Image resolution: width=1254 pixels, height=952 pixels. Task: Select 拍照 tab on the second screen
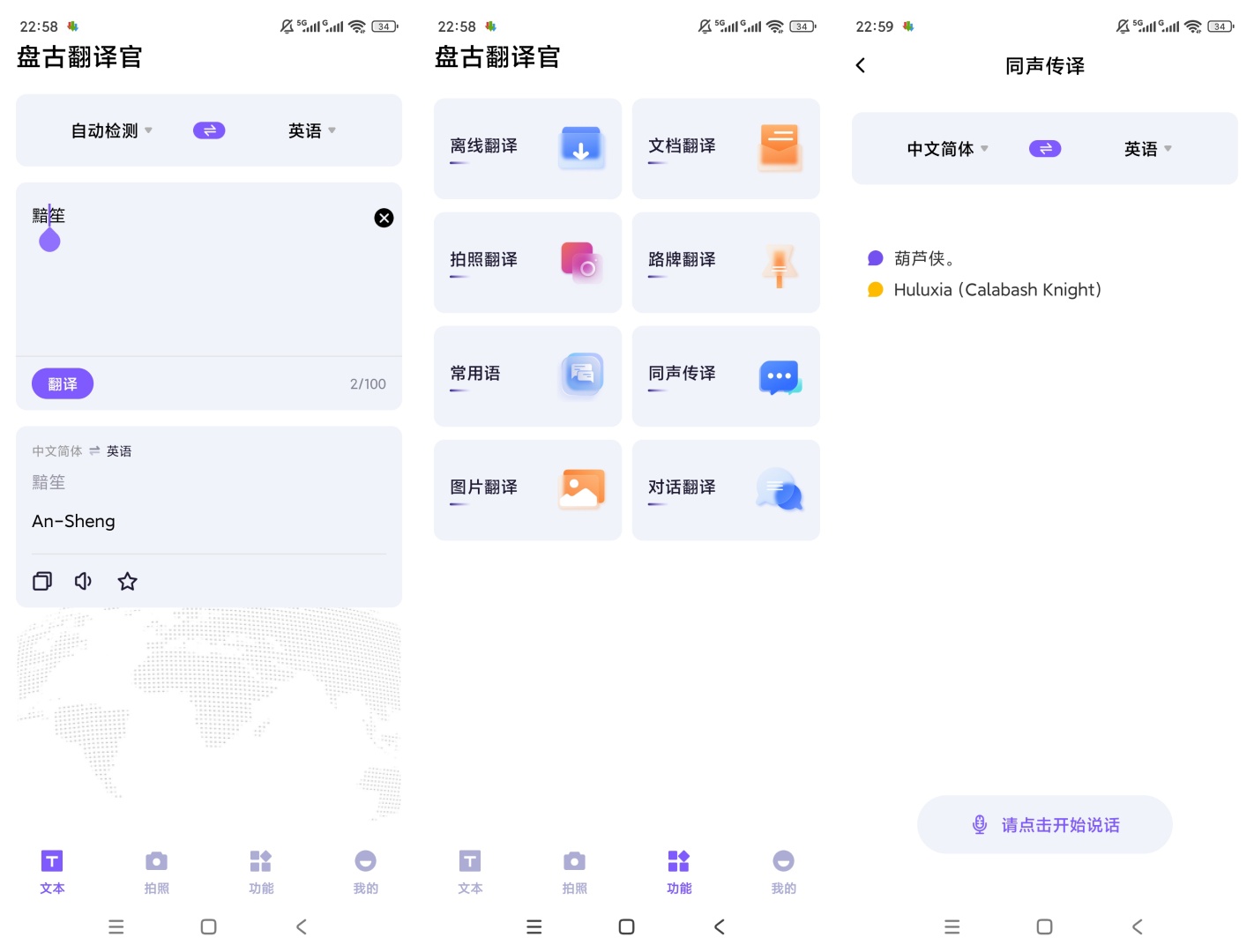(x=575, y=872)
